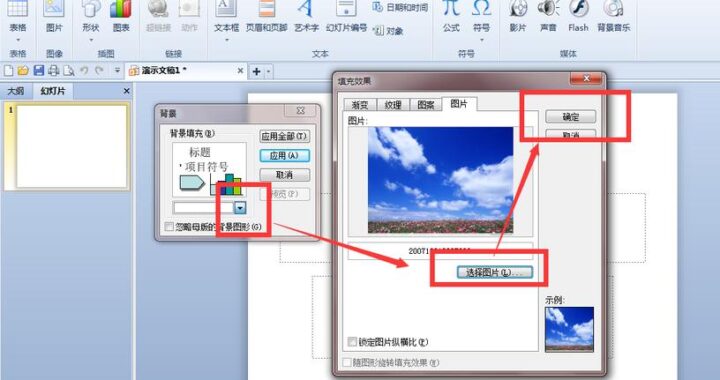Screen dimensions: 720x380
Task: Open background fill dropdown in 背景 dialog
Action: point(240,208)
